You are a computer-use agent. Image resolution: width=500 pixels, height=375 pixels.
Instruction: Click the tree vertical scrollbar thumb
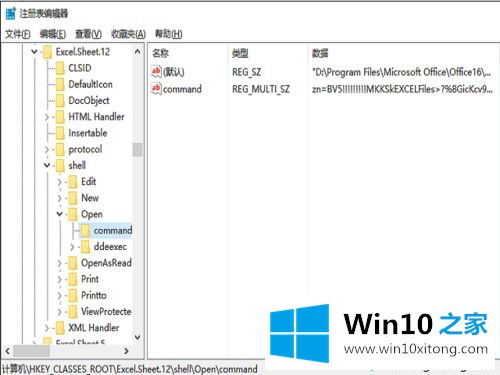(x=137, y=150)
